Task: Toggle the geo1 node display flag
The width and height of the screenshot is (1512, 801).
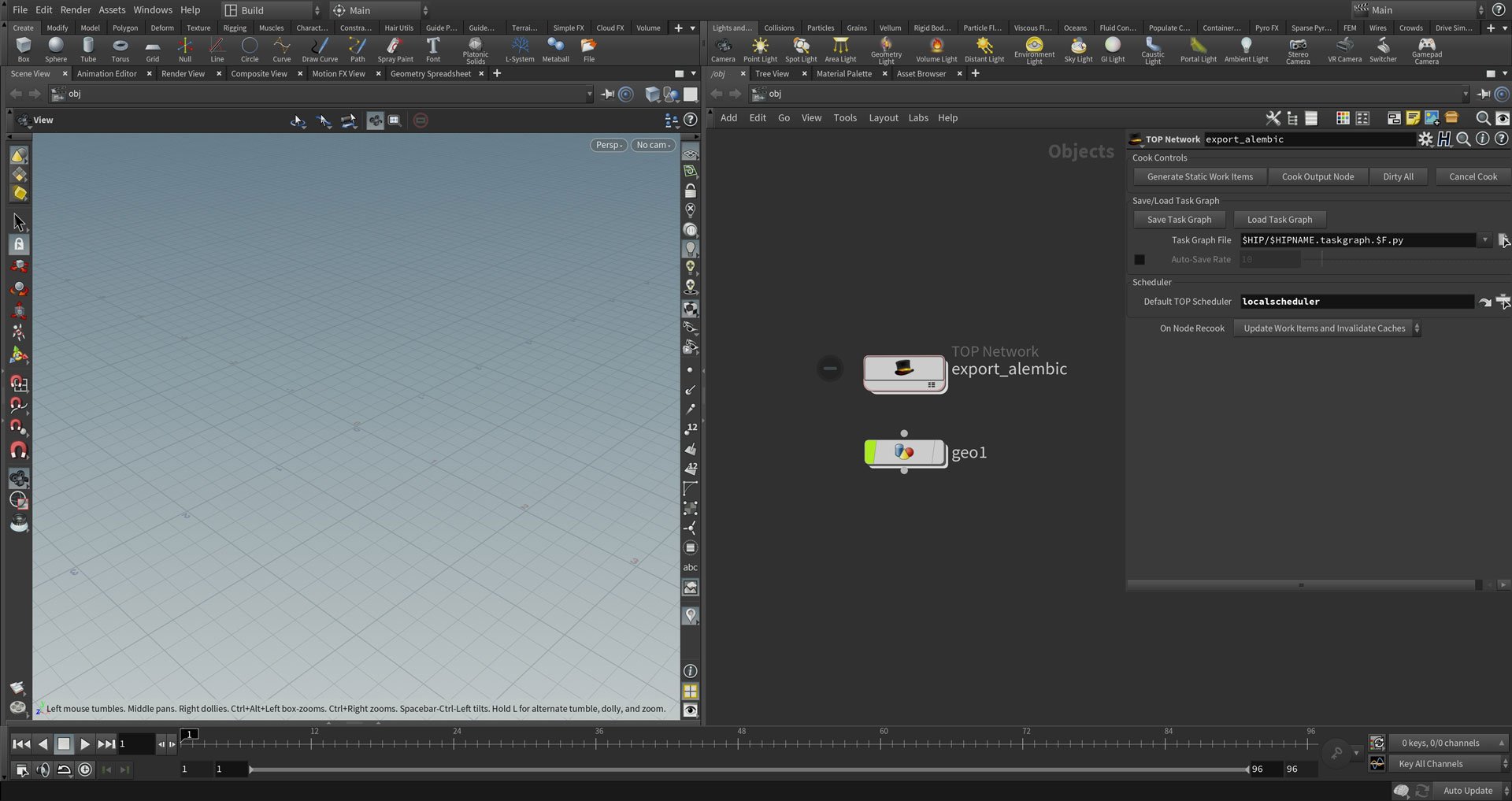Action: [x=938, y=452]
